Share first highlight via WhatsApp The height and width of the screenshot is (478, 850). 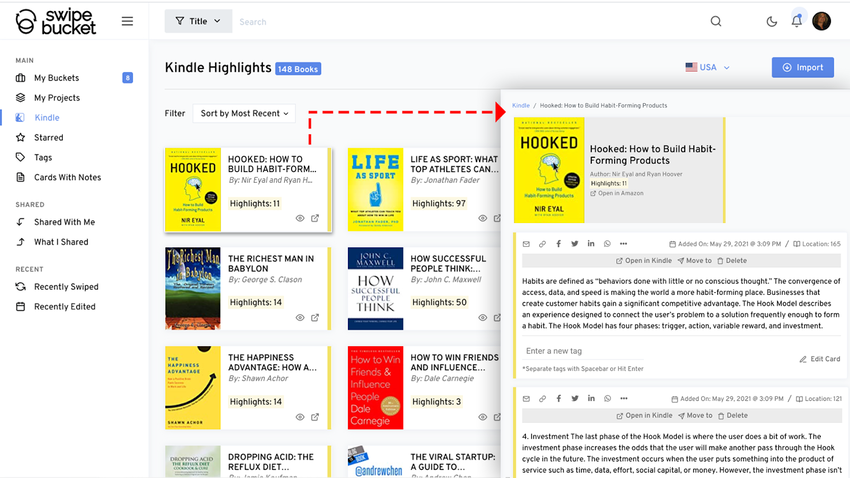[607, 244]
